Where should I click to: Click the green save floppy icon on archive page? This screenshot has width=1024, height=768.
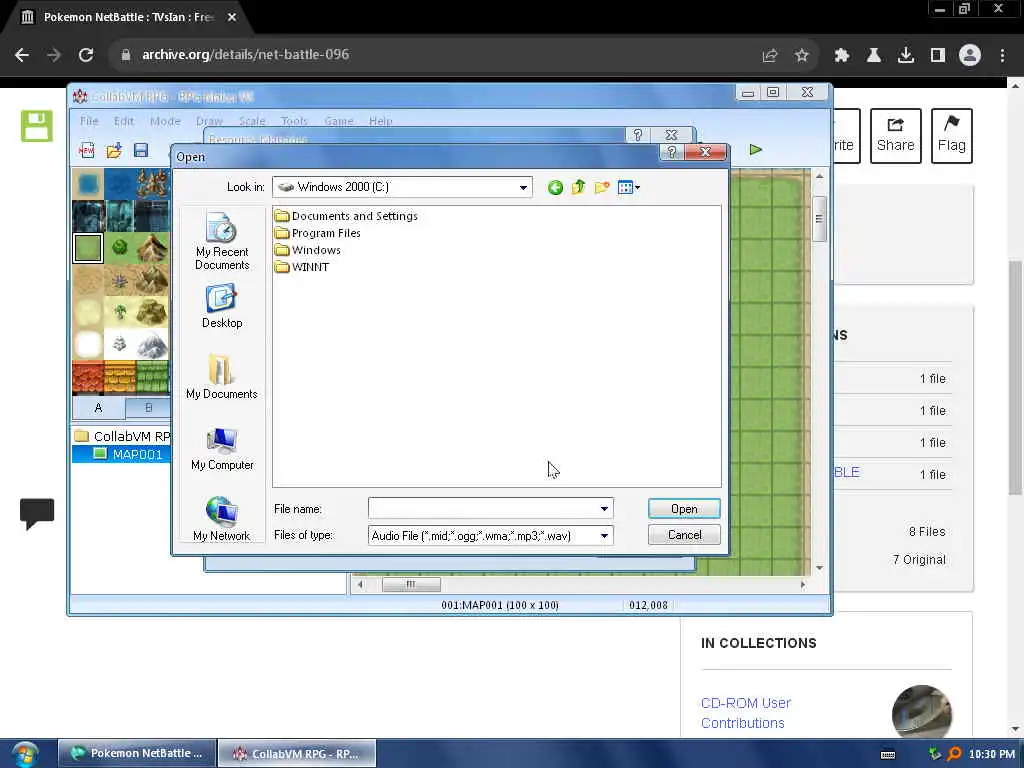coord(37,126)
